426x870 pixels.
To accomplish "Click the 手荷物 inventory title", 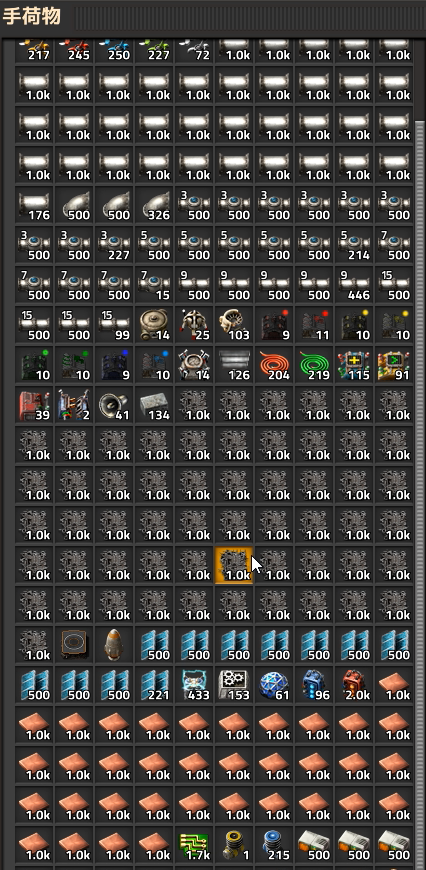I will point(31,17).
